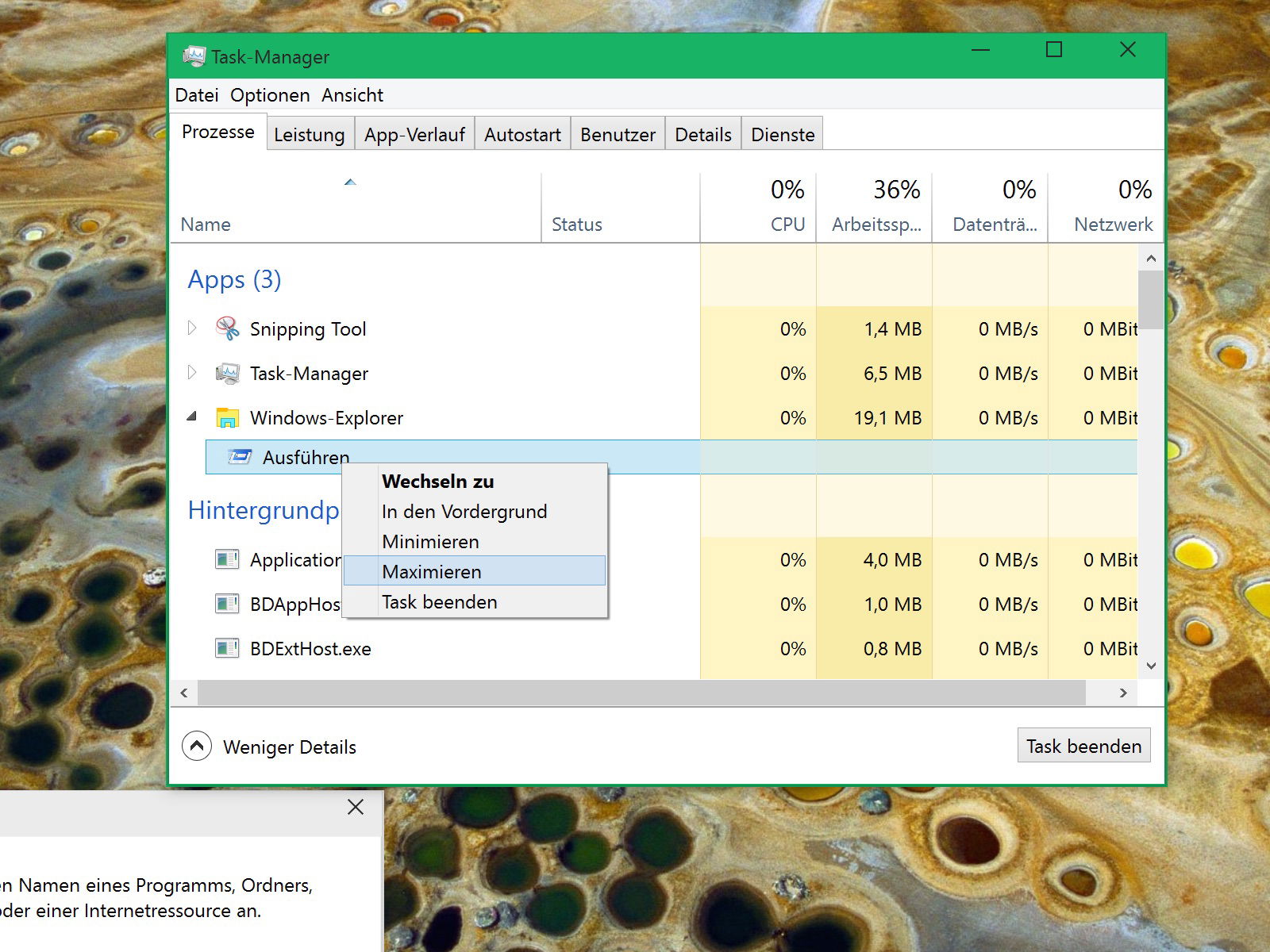Click the BDExtHost.exe process icon
The image size is (1270, 952).
227,648
